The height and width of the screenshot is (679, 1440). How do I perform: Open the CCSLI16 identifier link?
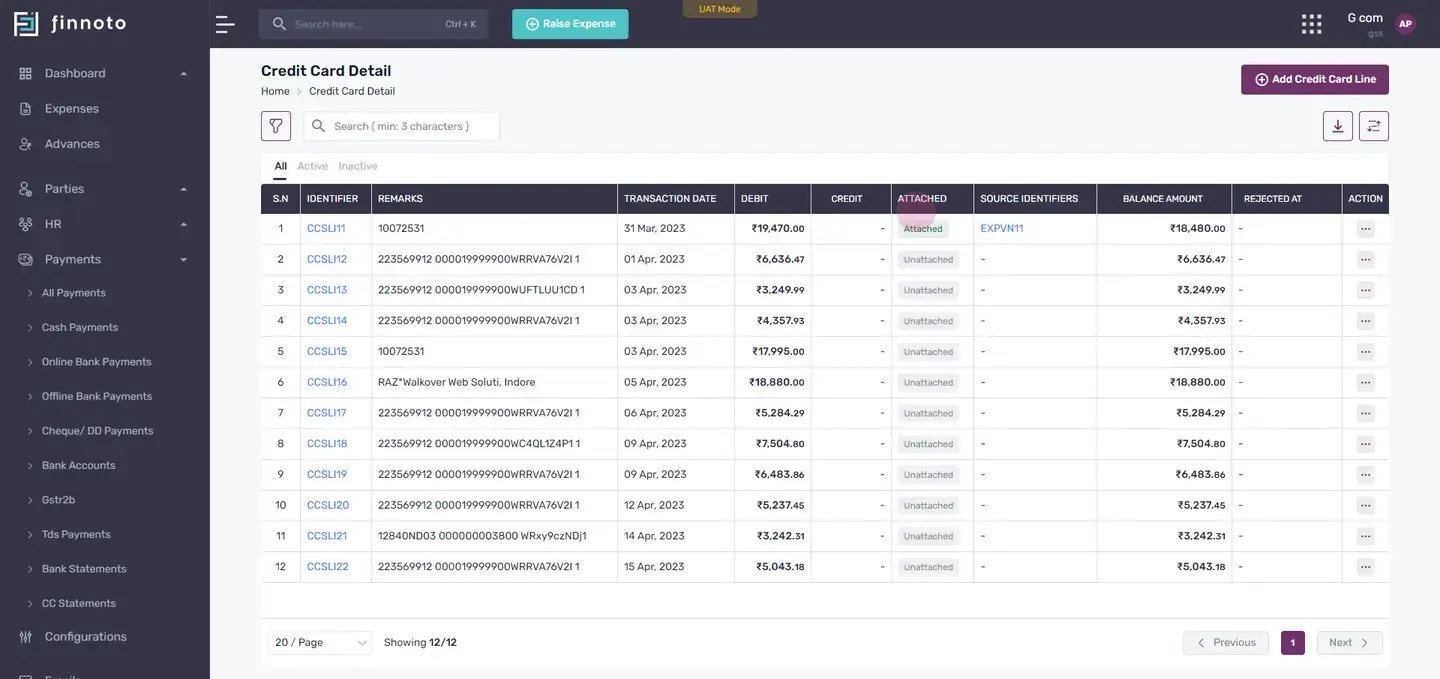click(x=327, y=382)
